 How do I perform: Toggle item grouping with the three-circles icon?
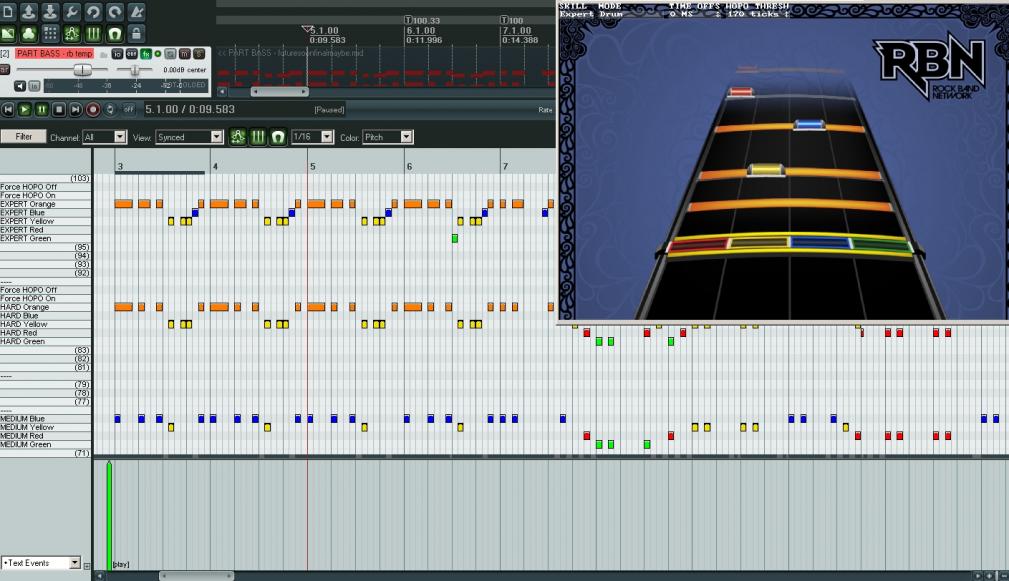coord(29,33)
